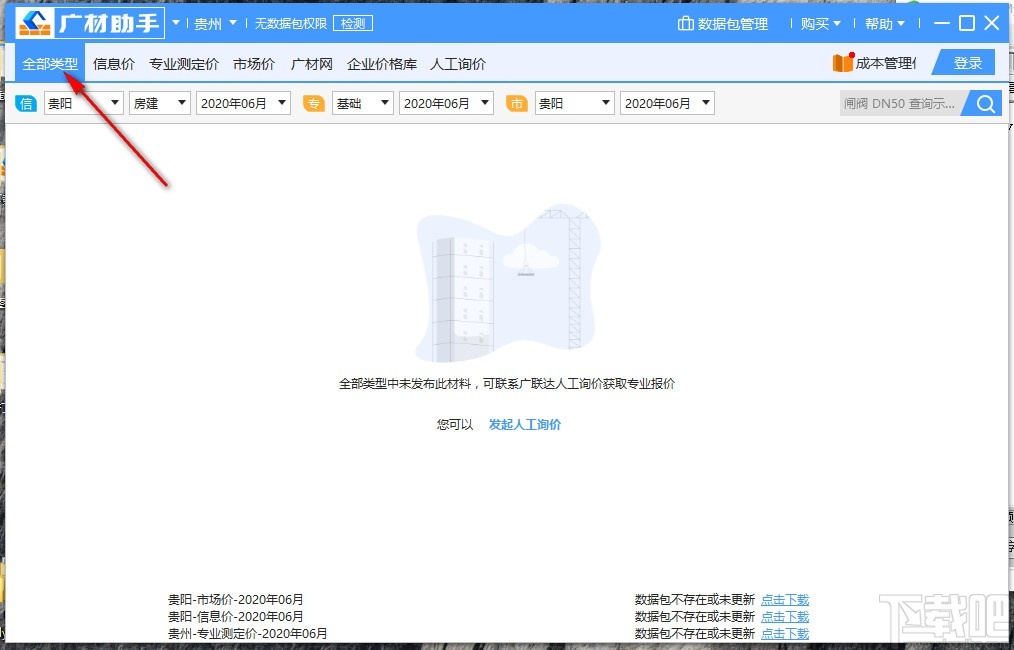Click the 登录 login button

(x=963, y=62)
